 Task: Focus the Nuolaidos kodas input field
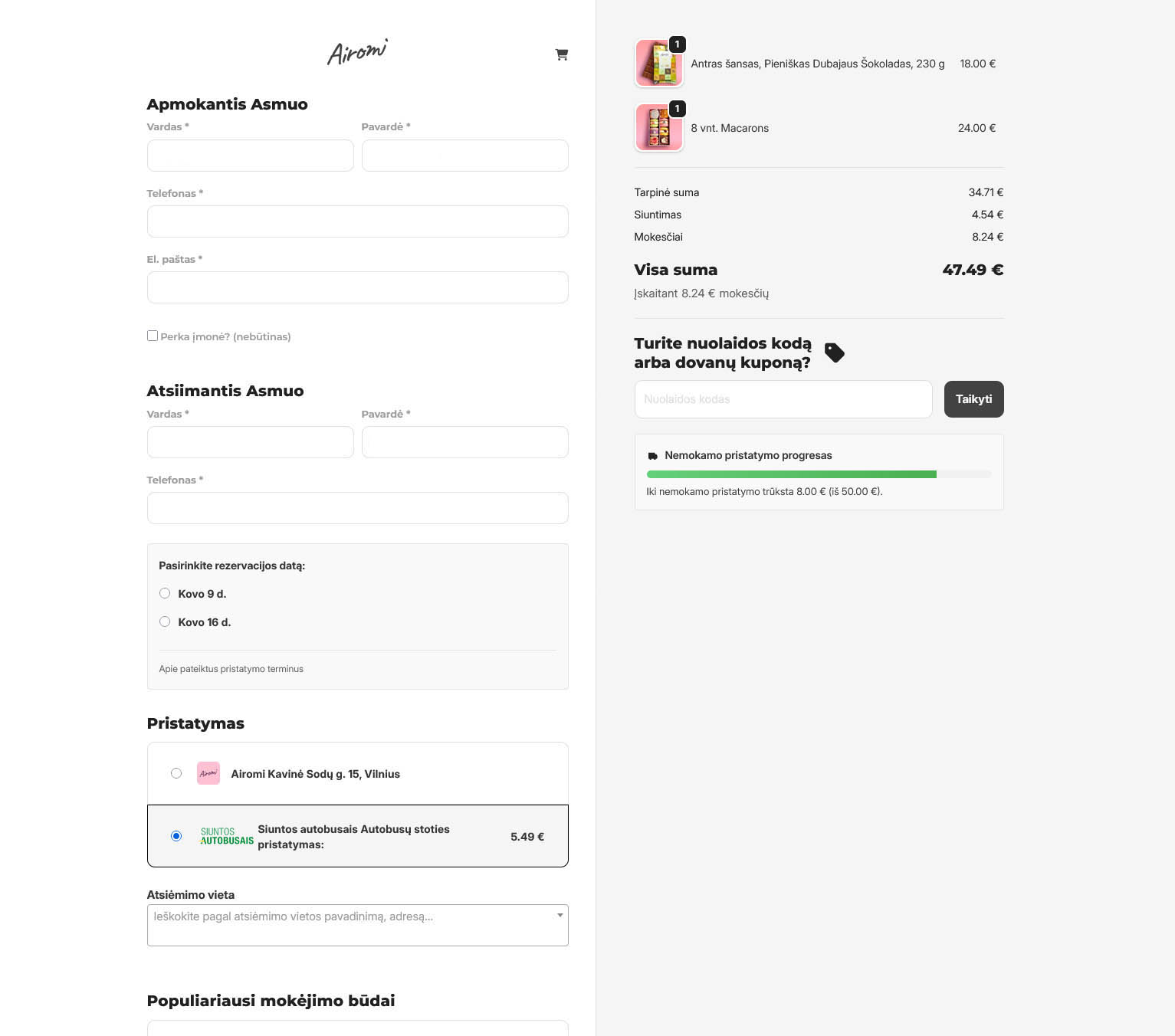(x=783, y=399)
